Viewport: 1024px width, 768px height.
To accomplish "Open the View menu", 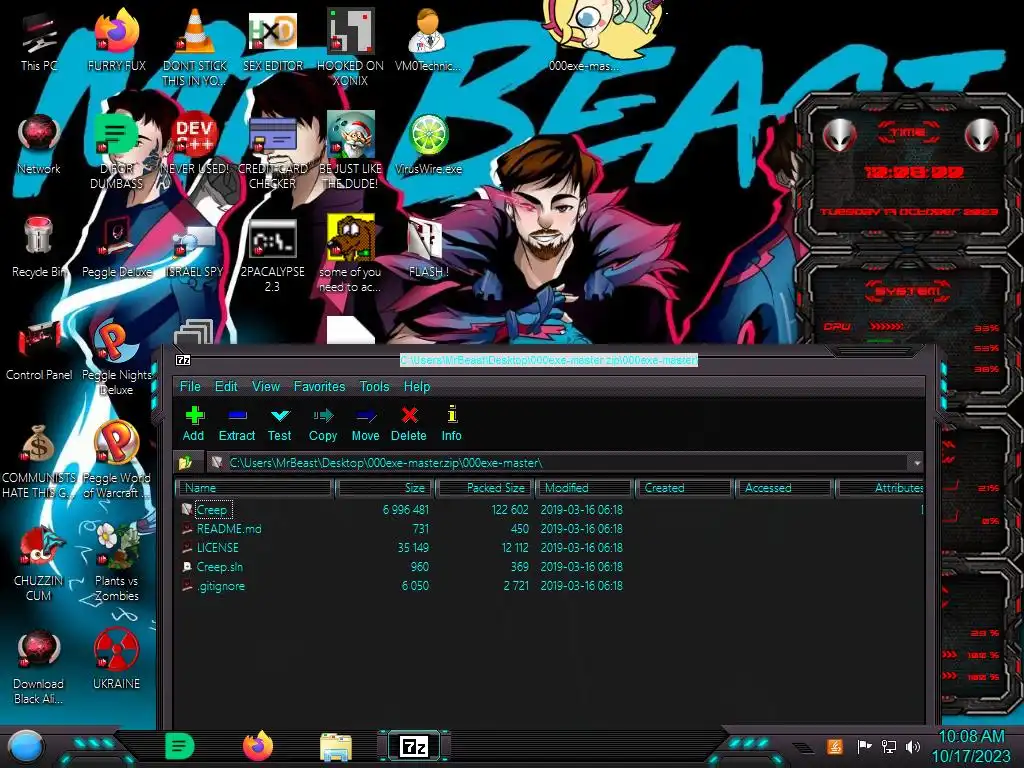I will tap(266, 386).
